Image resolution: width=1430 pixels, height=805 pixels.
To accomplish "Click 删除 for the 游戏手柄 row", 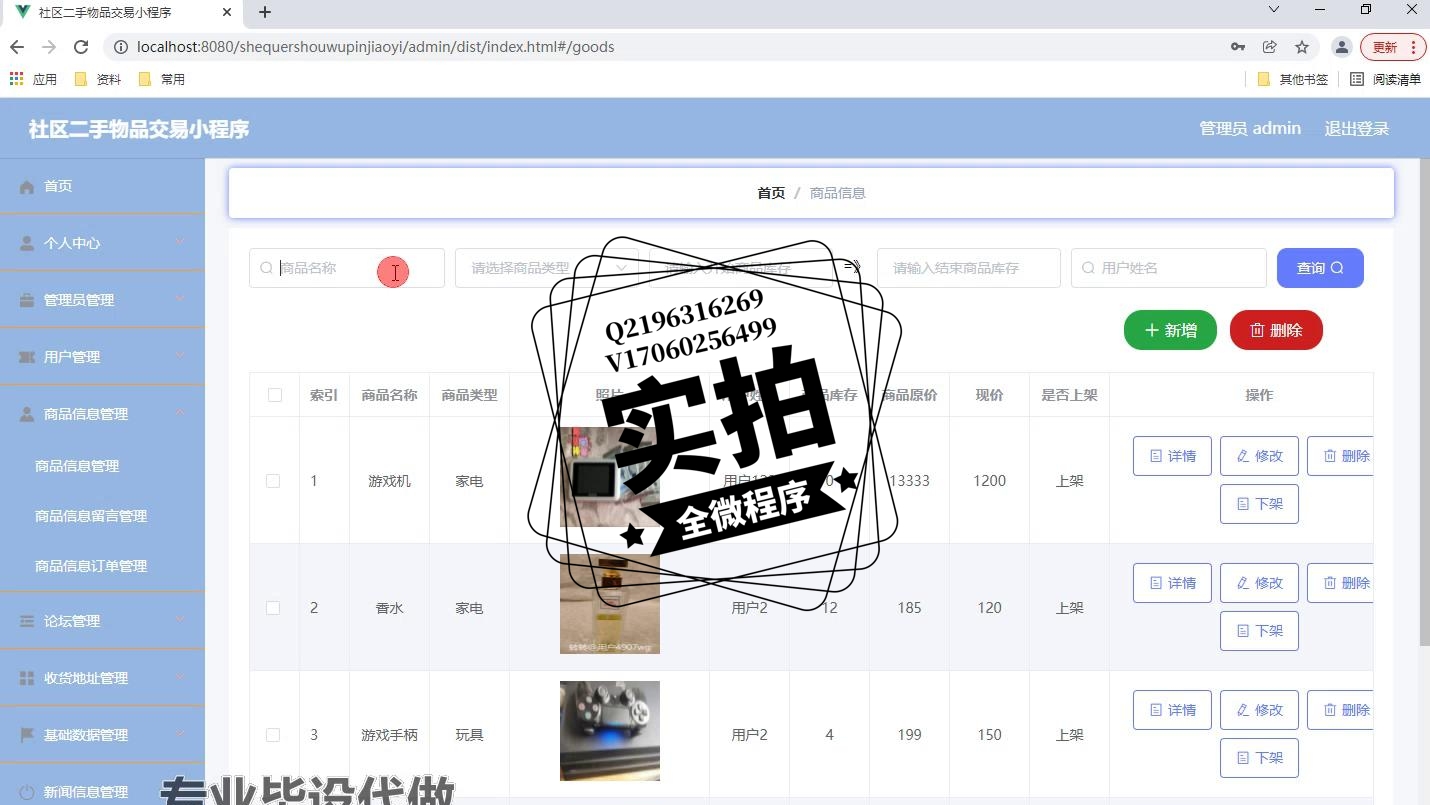I will coord(1340,710).
